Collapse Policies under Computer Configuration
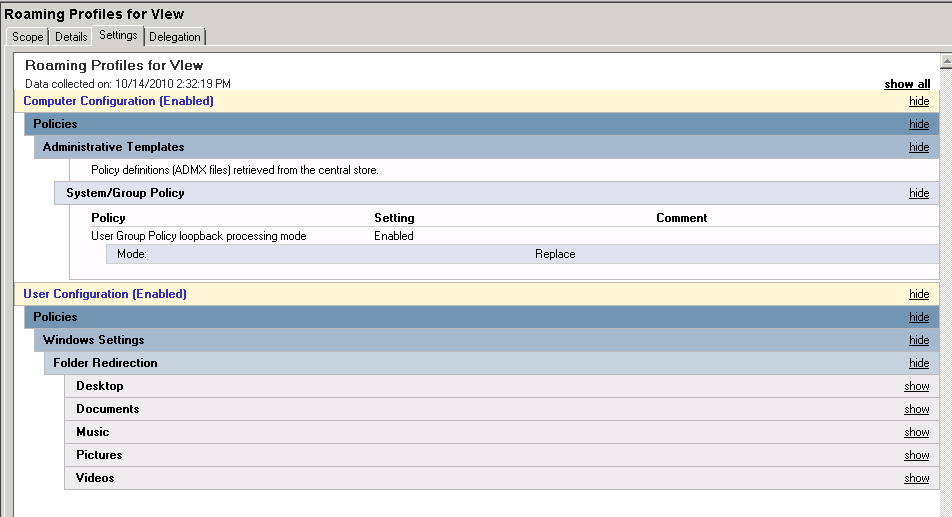The width and height of the screenshot is (952, 517). coord(919,124)
